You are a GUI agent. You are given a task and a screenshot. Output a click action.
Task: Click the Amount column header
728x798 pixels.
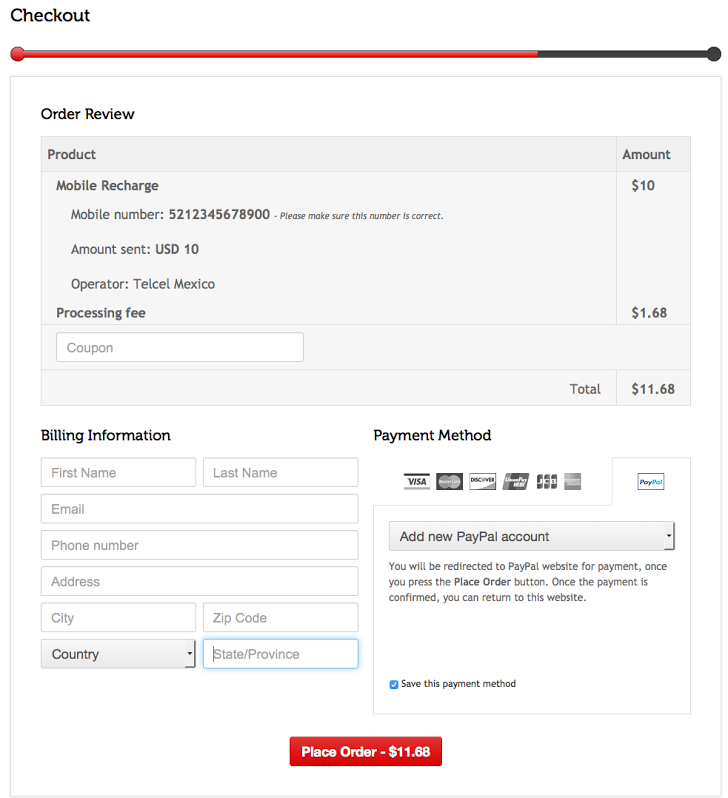647,154
